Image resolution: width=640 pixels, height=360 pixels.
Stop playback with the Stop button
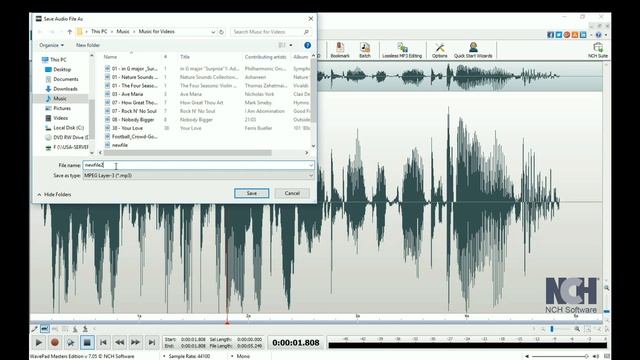(x=87, y=342)
